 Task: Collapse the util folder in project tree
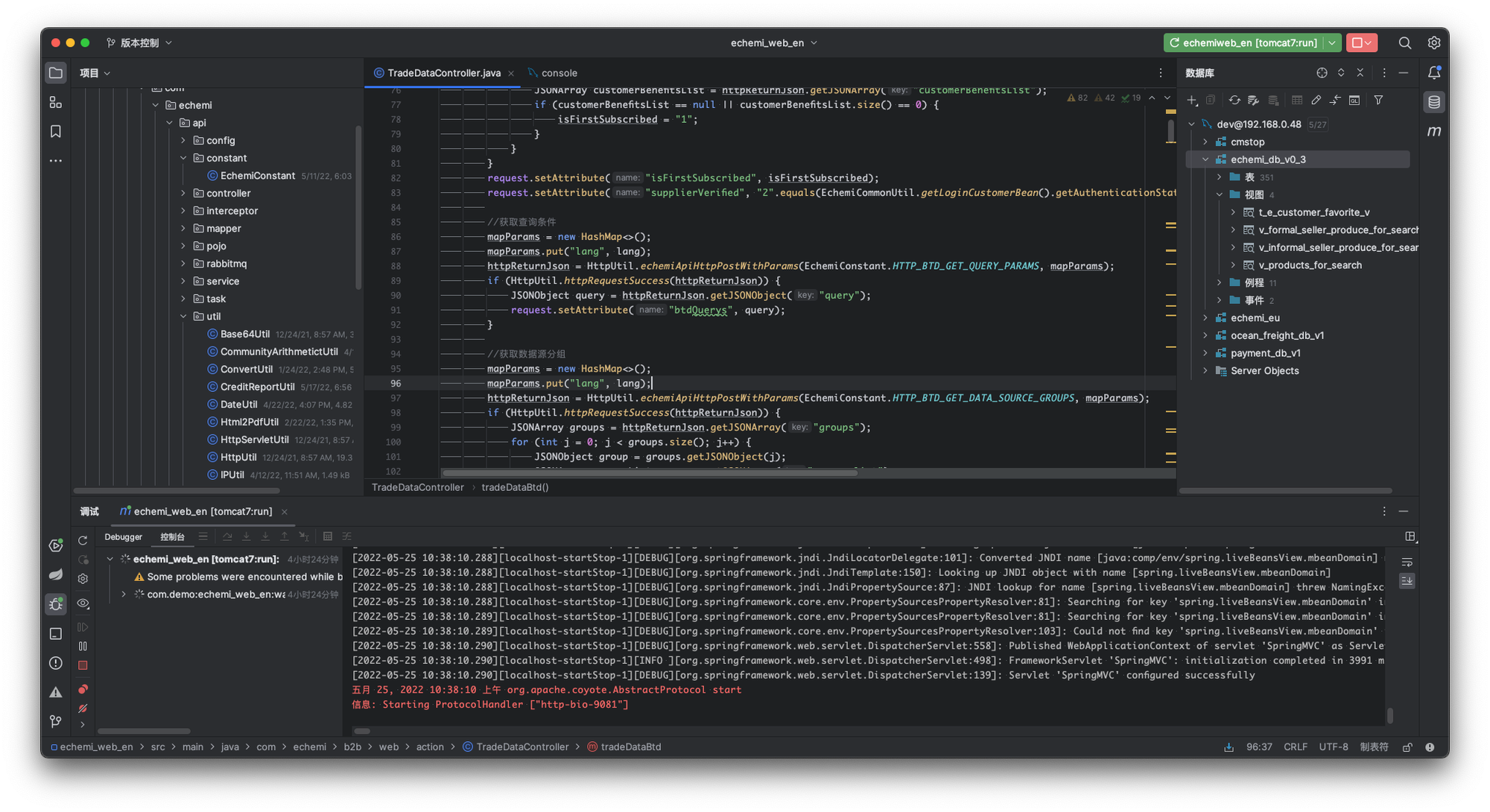pyautogui.click(x=183, y=317)
